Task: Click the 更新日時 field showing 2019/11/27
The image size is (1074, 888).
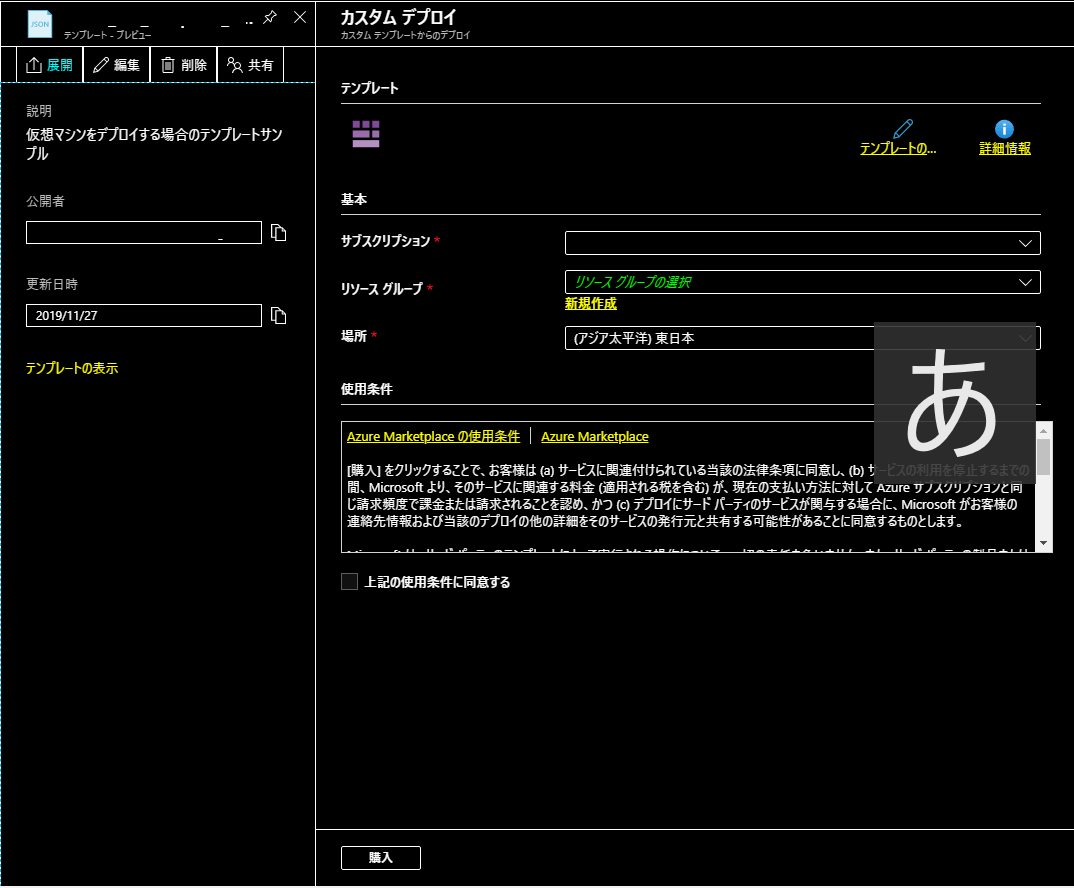Action: (144, 315)
